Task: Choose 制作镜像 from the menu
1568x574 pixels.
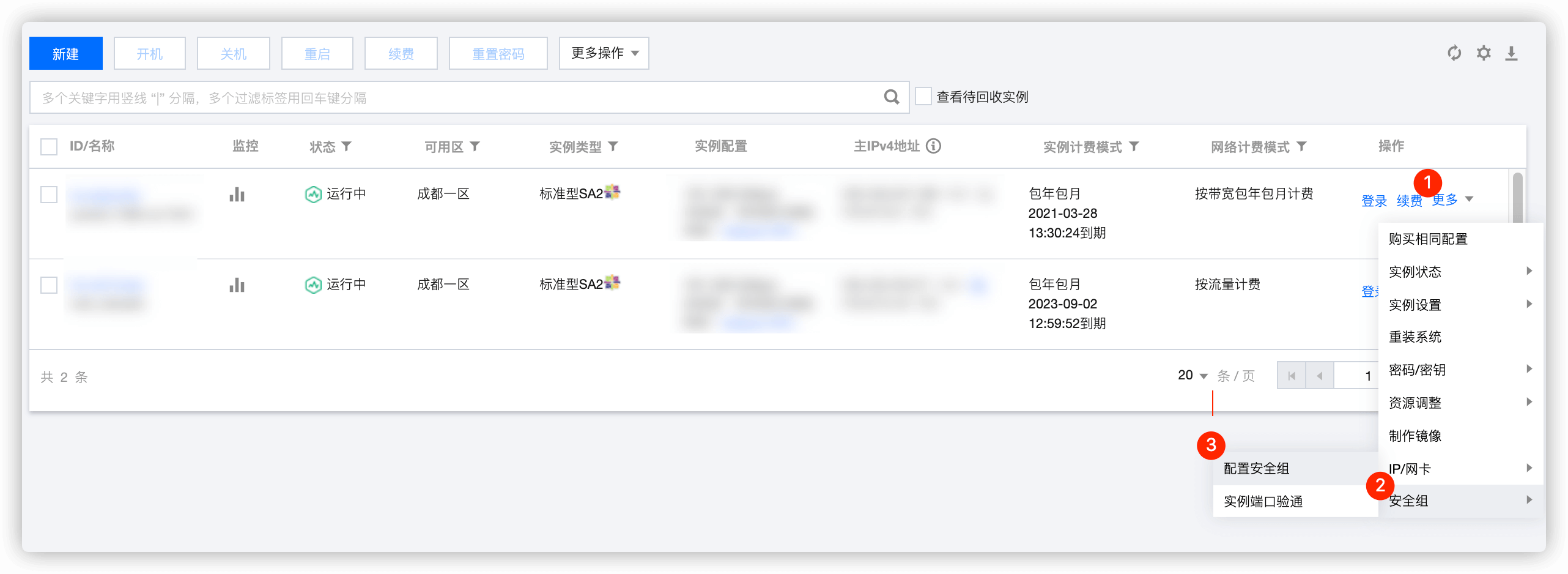Action: [x=1460, y=436]
